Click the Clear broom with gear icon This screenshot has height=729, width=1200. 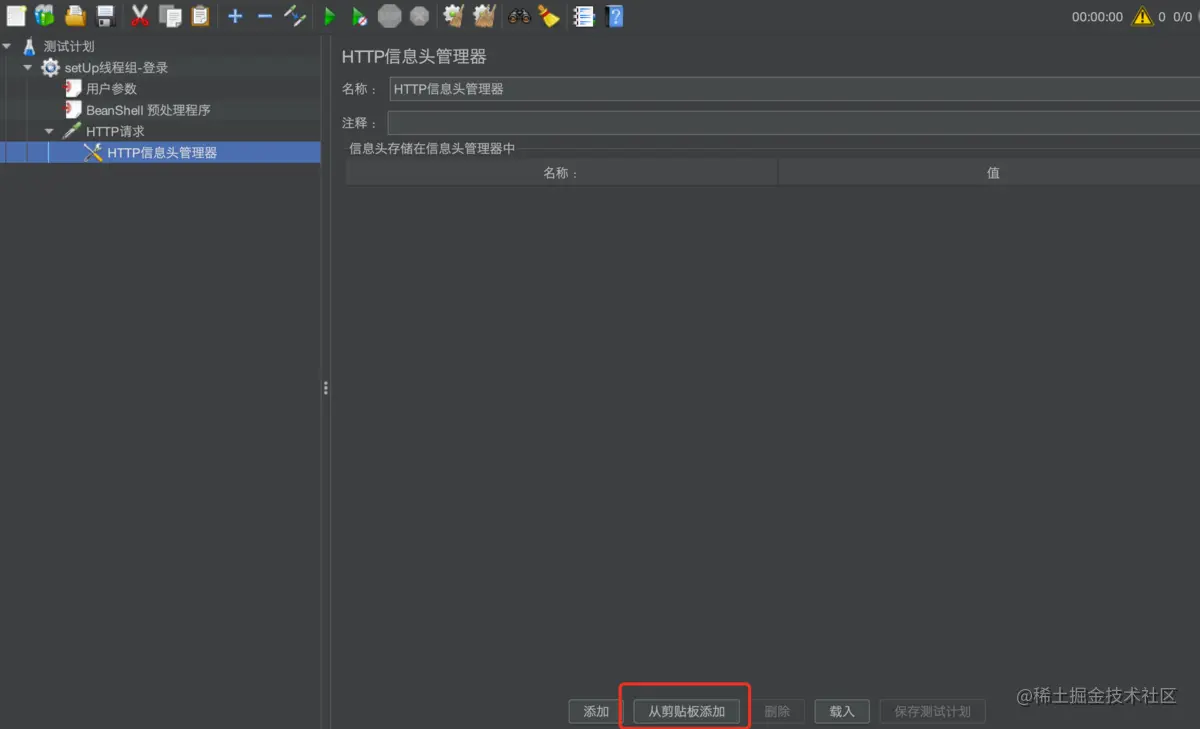tap(453, 15)
